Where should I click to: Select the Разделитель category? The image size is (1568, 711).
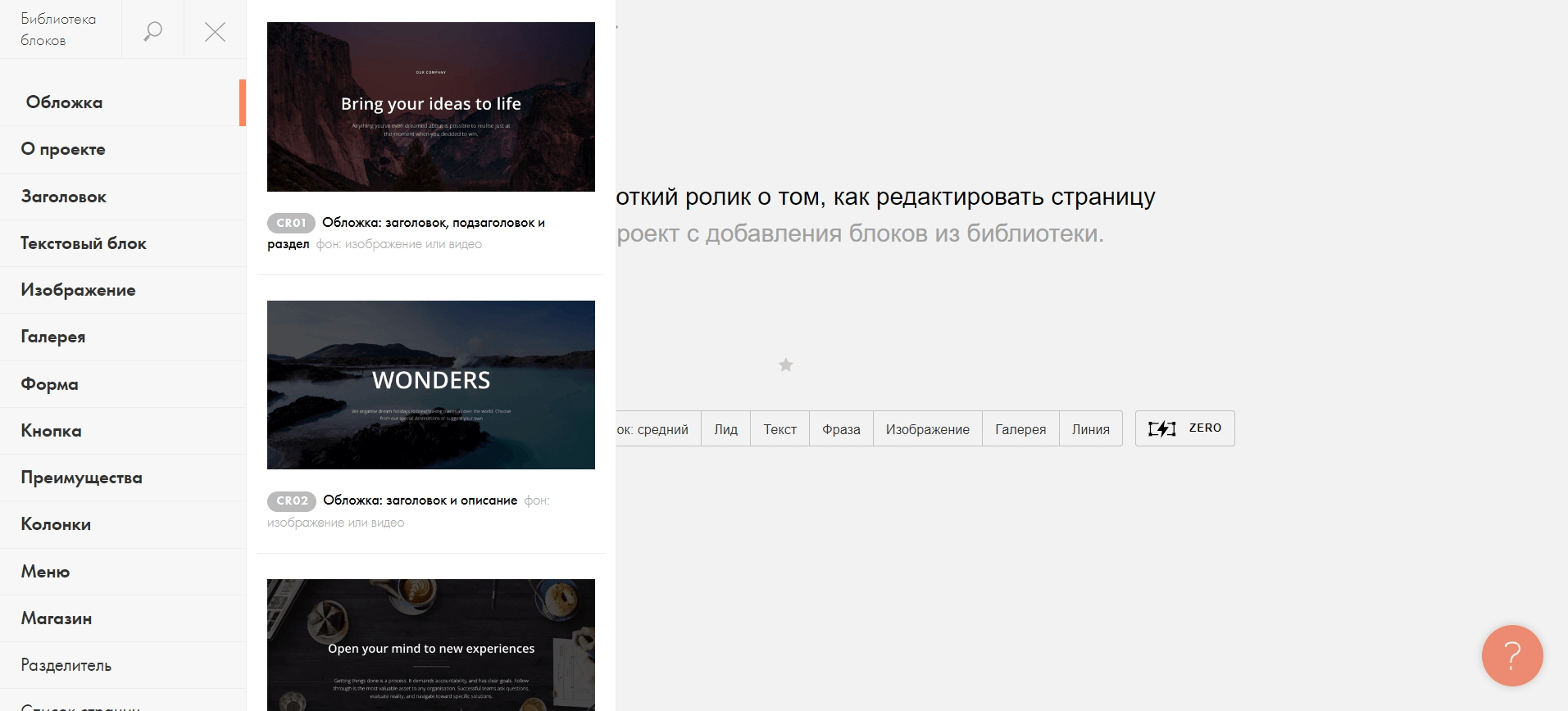pos(123,665)
